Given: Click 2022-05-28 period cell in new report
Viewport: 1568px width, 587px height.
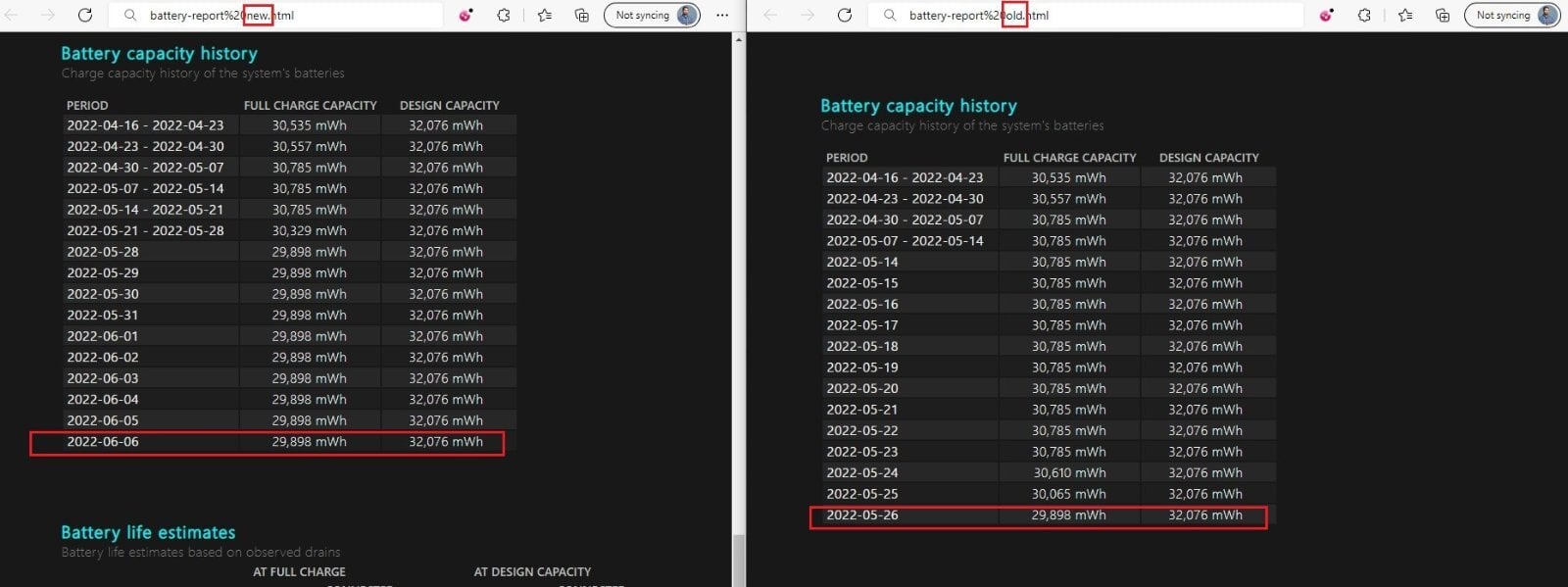Looking at the screenshot, I should [103, 252].
